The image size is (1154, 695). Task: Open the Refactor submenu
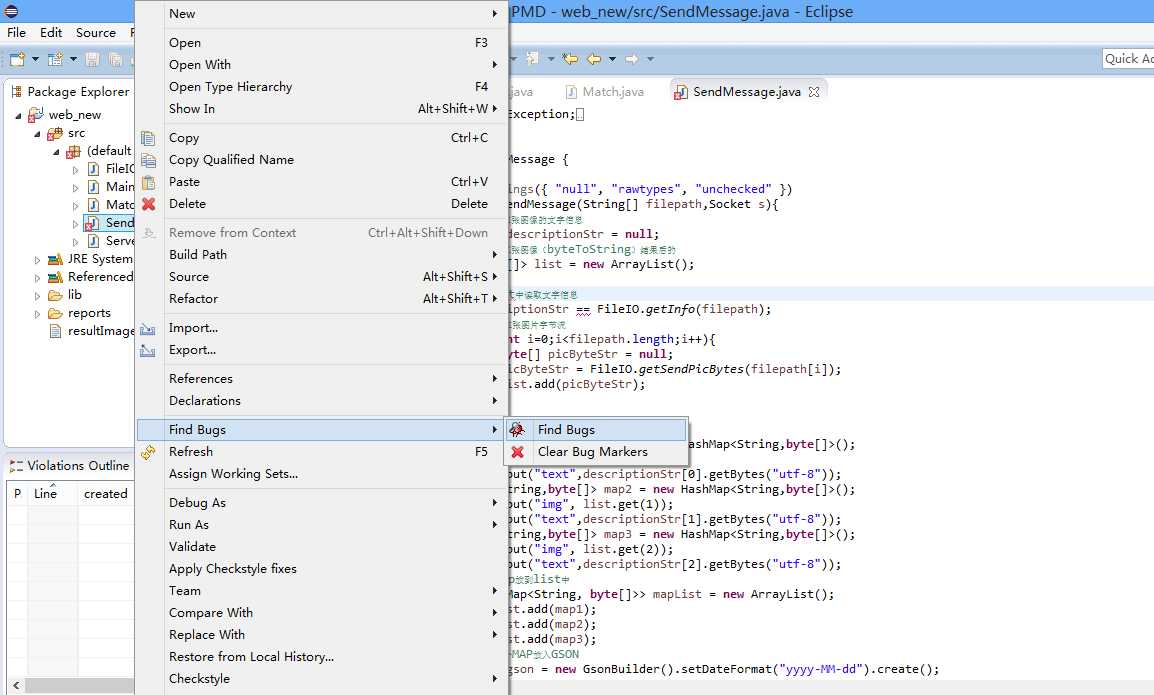pyautogui.click(x=322, y=299)
